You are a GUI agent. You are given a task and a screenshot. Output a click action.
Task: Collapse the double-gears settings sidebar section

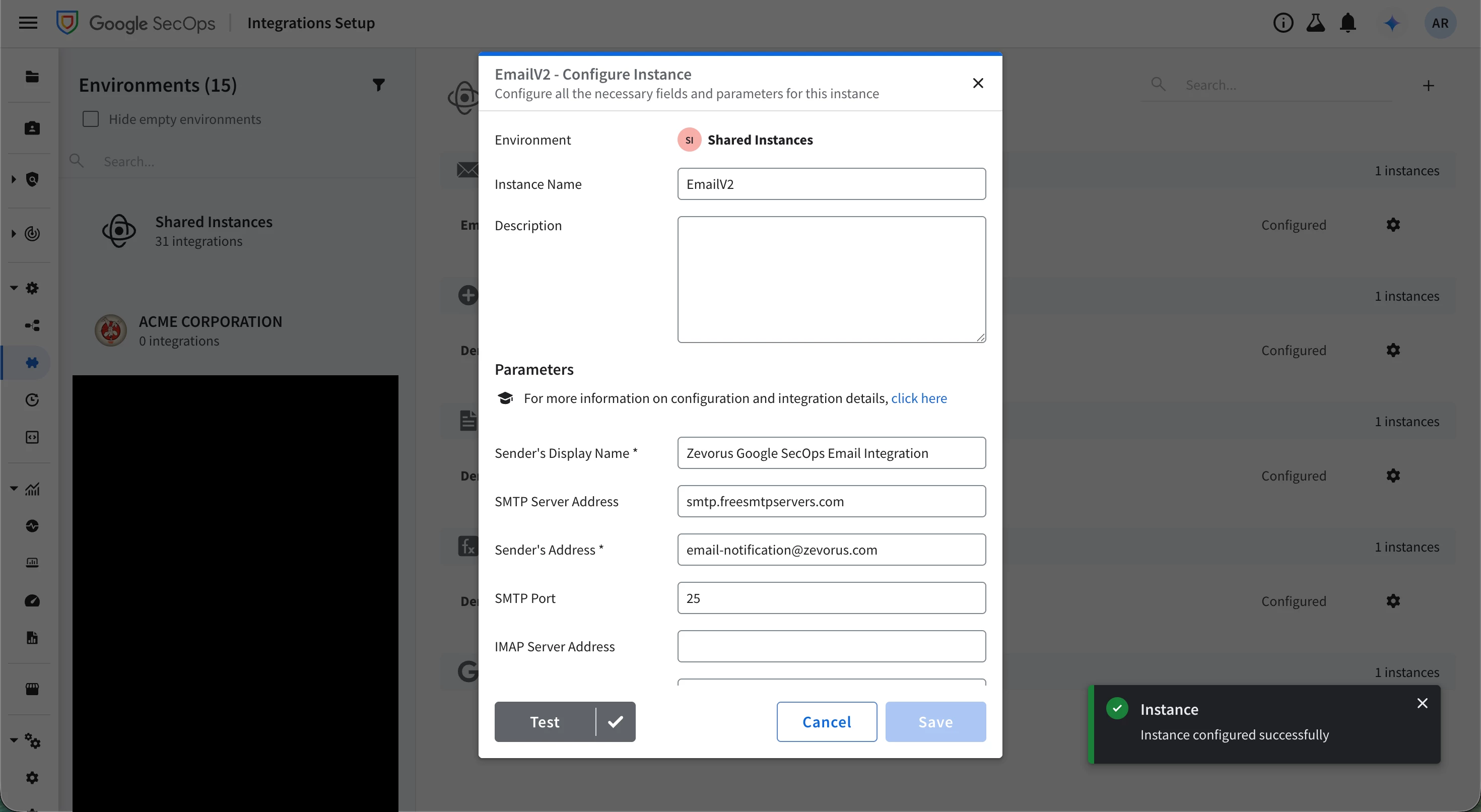tap(14, 740)
